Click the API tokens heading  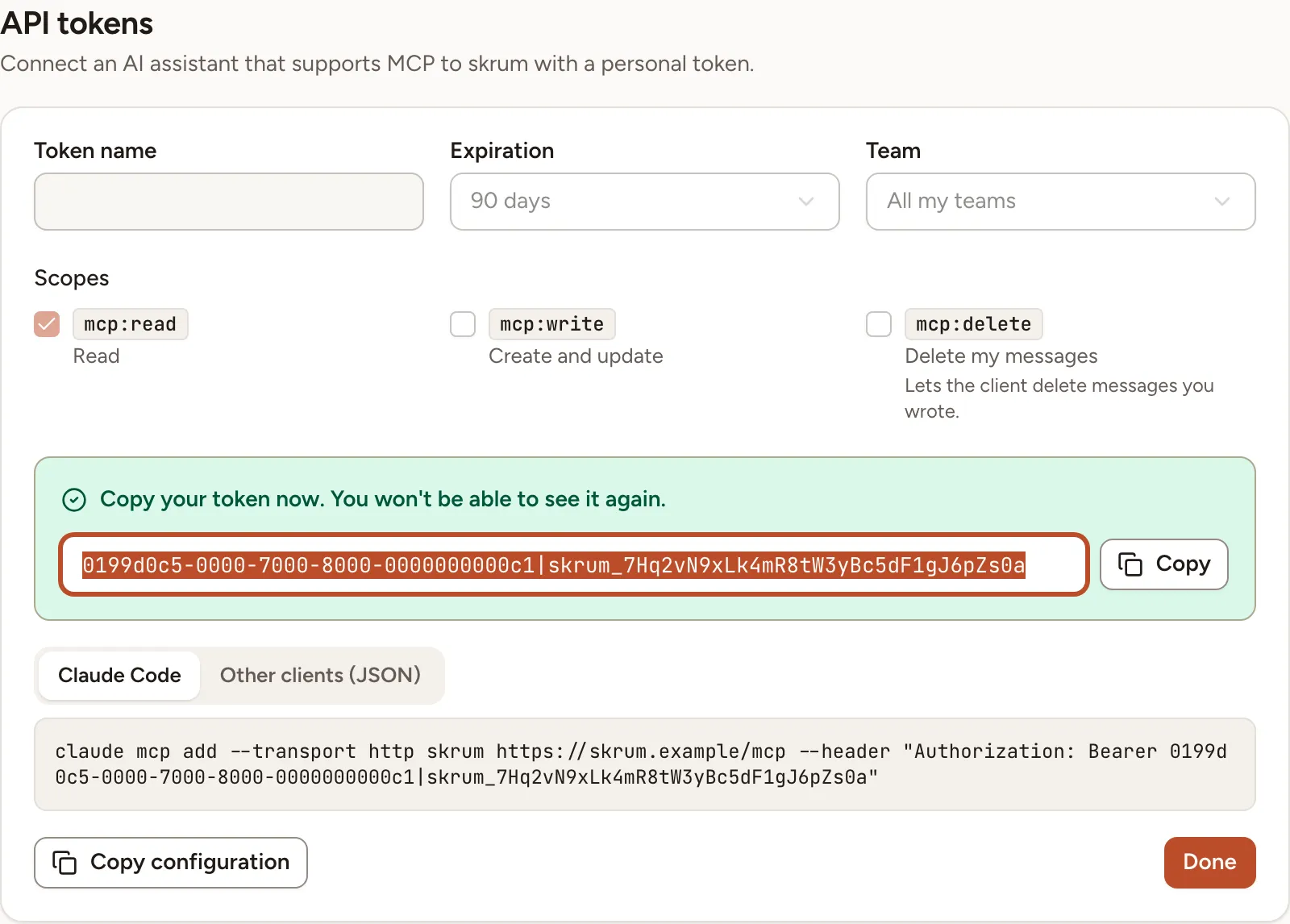tap(77, 23)
